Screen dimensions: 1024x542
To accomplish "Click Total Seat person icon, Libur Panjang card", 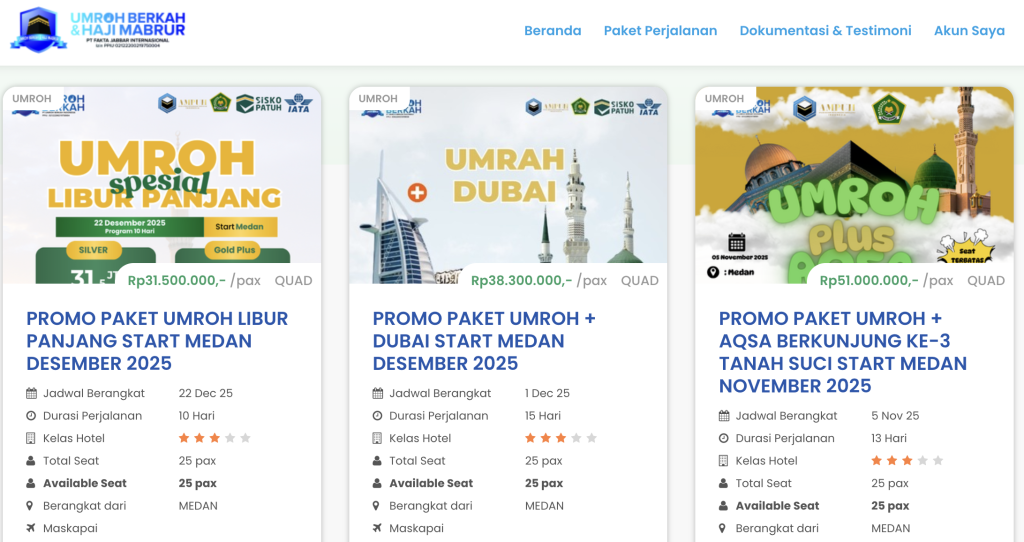I will pyautogui.click(x=31, y=461).
